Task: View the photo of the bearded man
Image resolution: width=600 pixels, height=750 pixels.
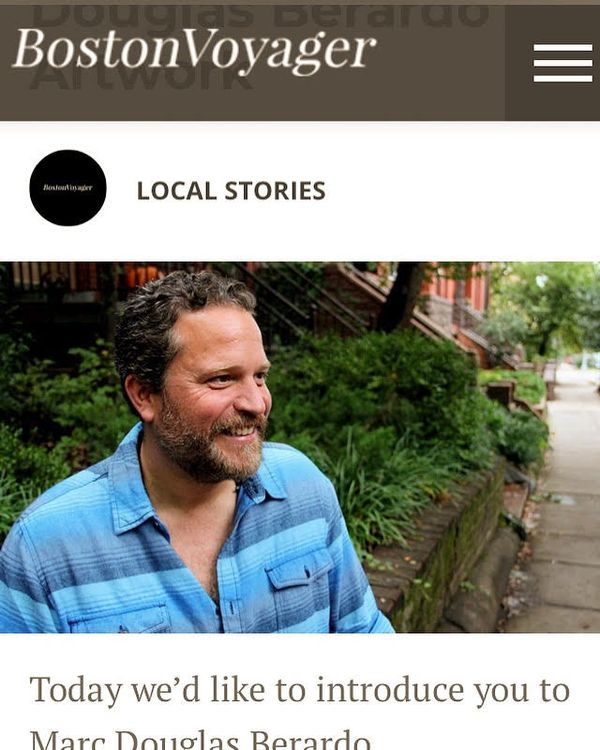Action: point(300,447)
